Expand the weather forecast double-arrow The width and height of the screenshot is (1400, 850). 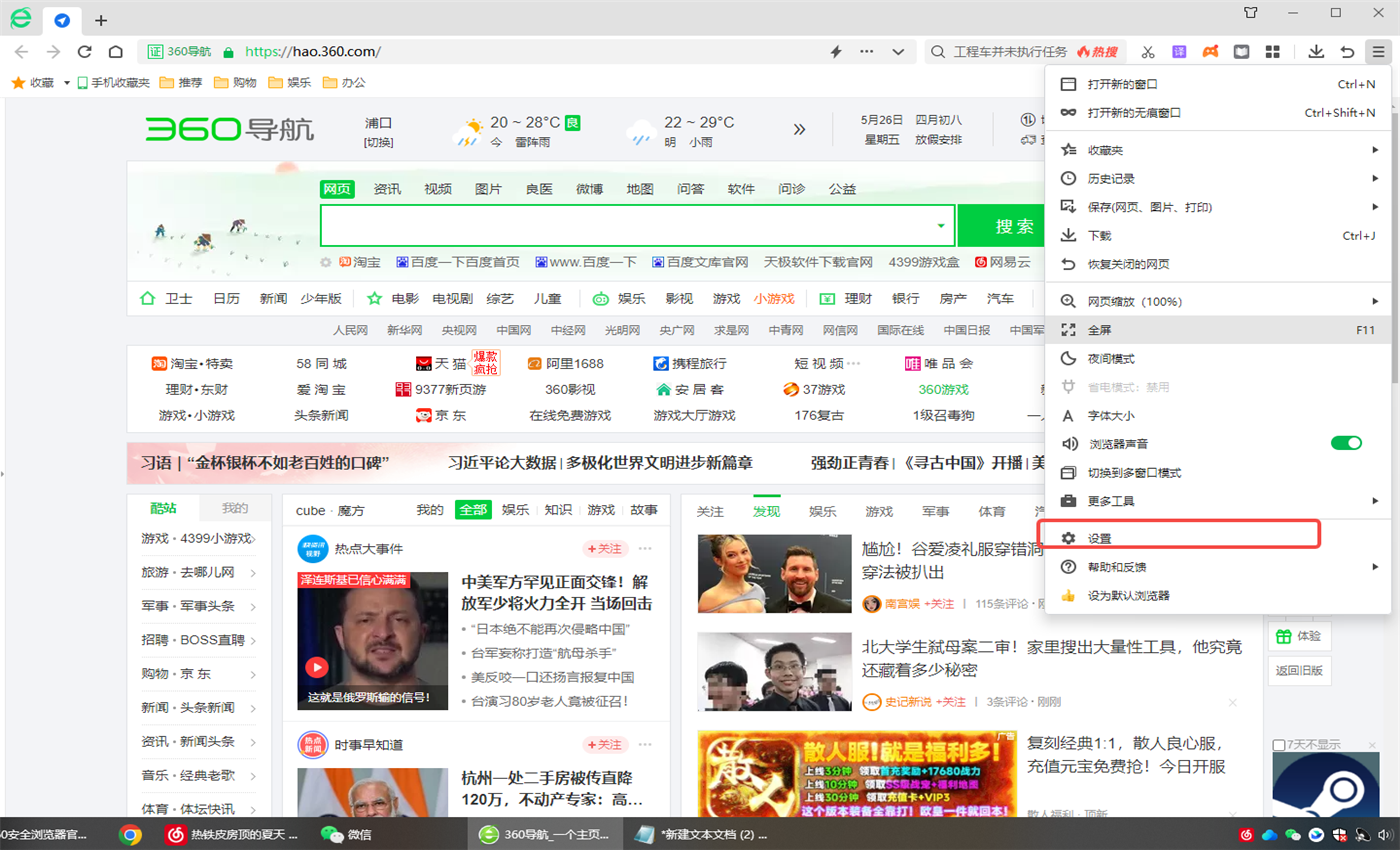[799, 129]
